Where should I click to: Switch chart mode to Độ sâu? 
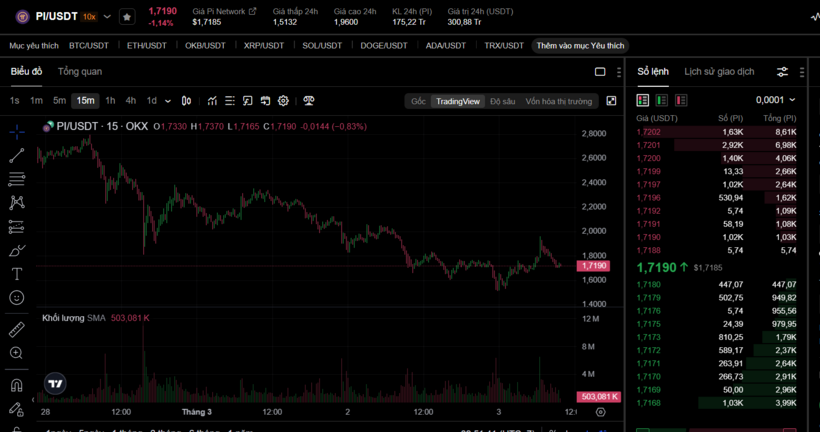(x=503, y=101)
